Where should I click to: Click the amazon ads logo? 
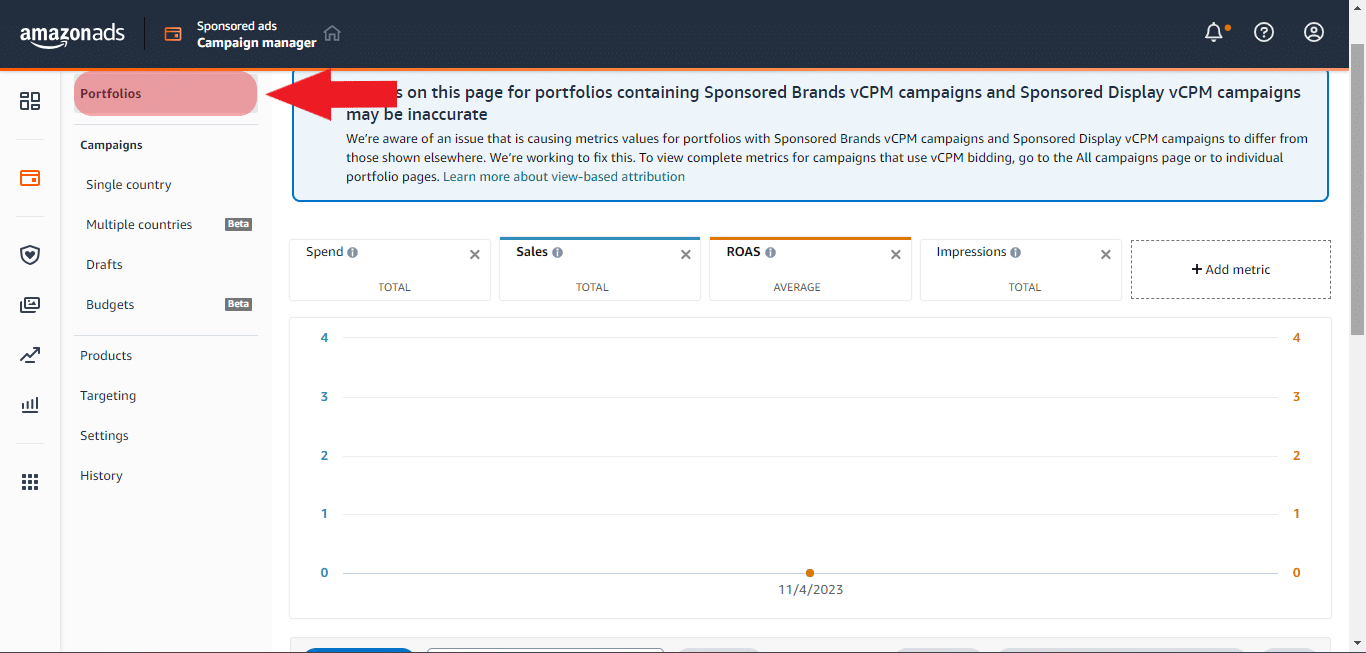[72, 33]
